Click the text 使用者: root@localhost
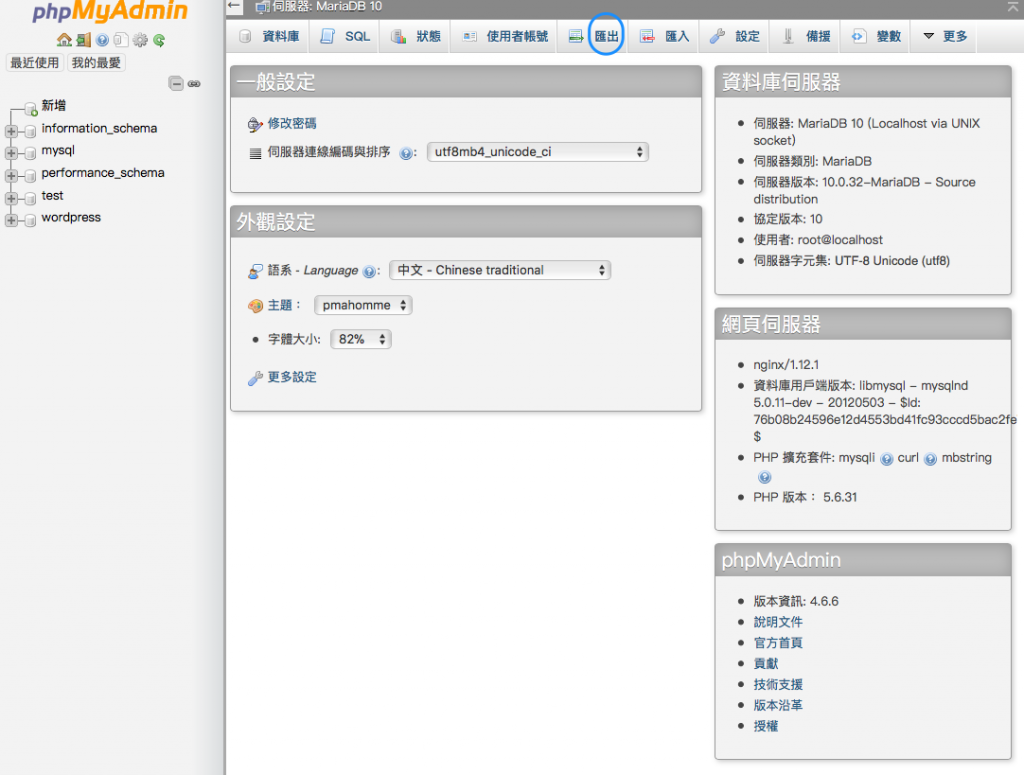The height and width of the screenshot is (775, 1024). point(818,240)
